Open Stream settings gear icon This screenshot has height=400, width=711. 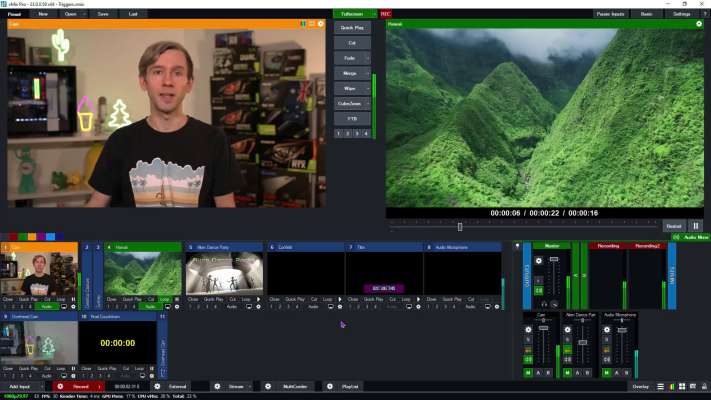click(x=217, y=385)
